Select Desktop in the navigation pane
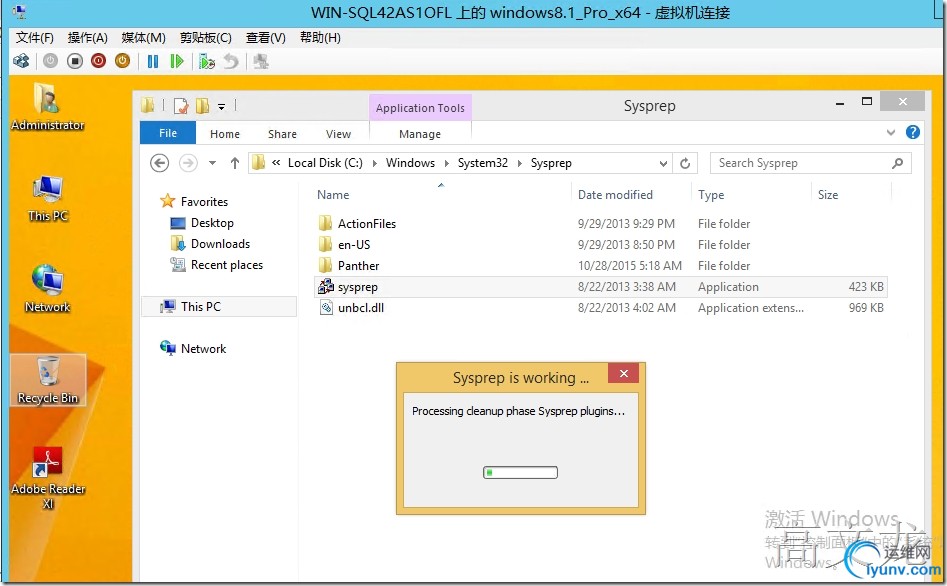This screenshot has height=586, width=947. coord(202,223)
